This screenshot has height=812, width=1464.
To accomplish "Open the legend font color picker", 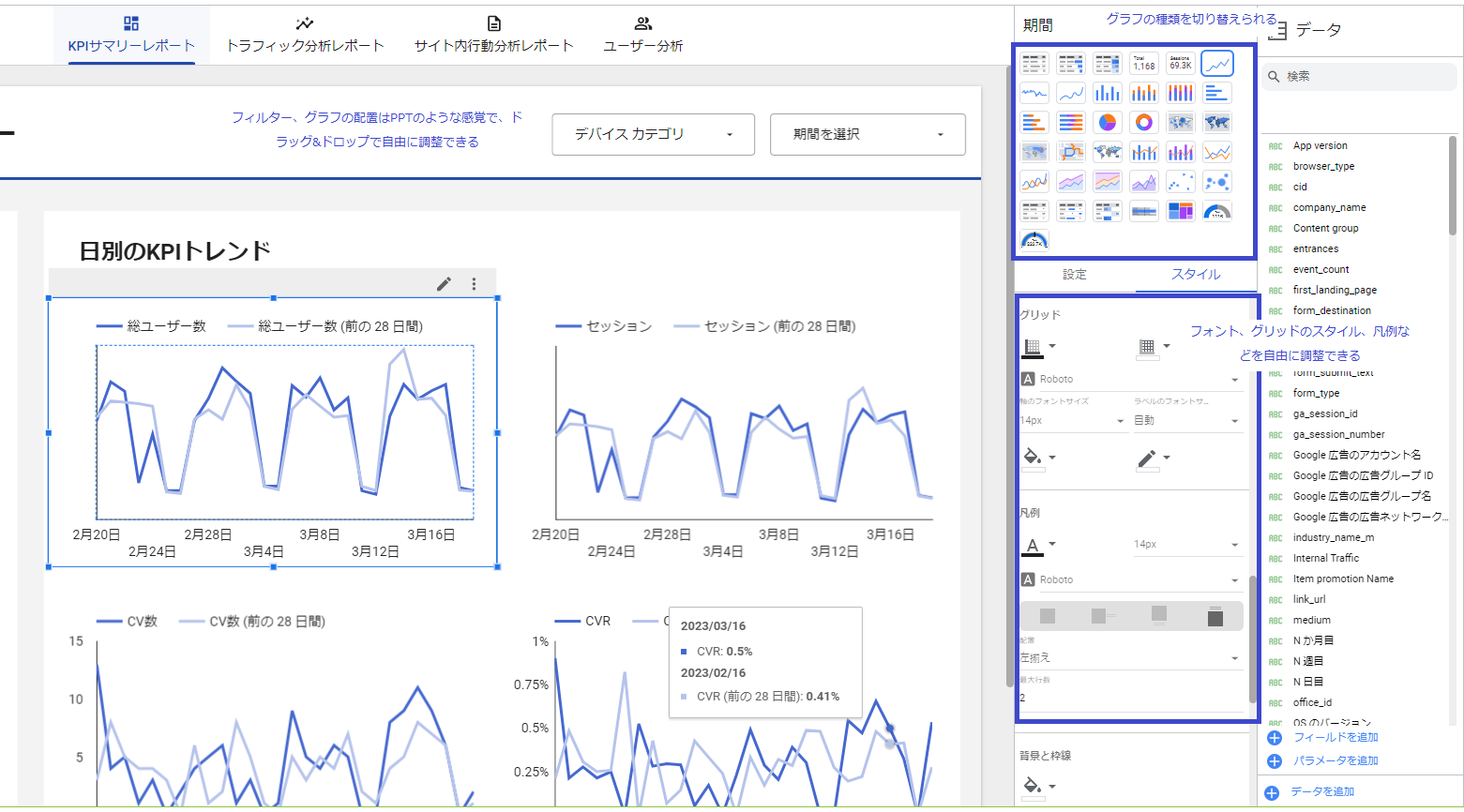I will coord(1037,545).
